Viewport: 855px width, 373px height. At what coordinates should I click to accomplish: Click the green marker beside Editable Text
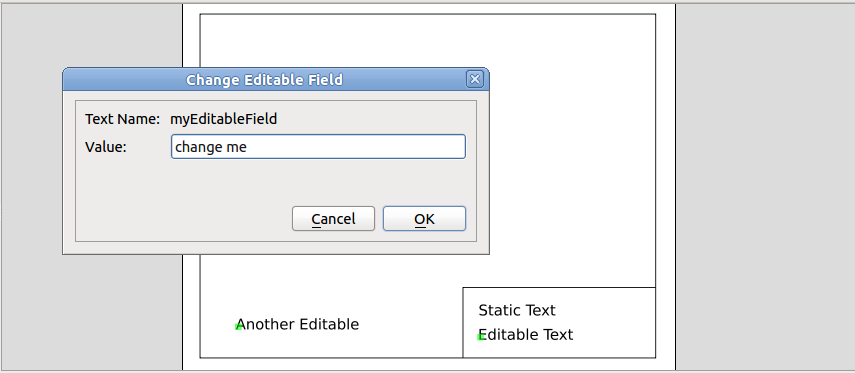480,337
